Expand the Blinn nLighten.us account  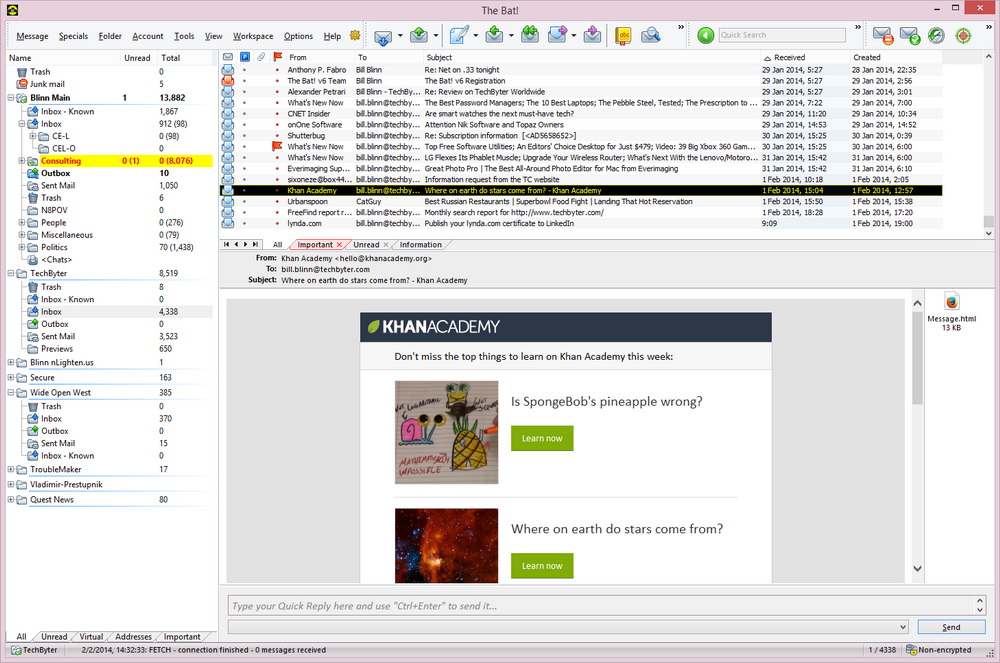pyautogui.click(x=11, y=362)
